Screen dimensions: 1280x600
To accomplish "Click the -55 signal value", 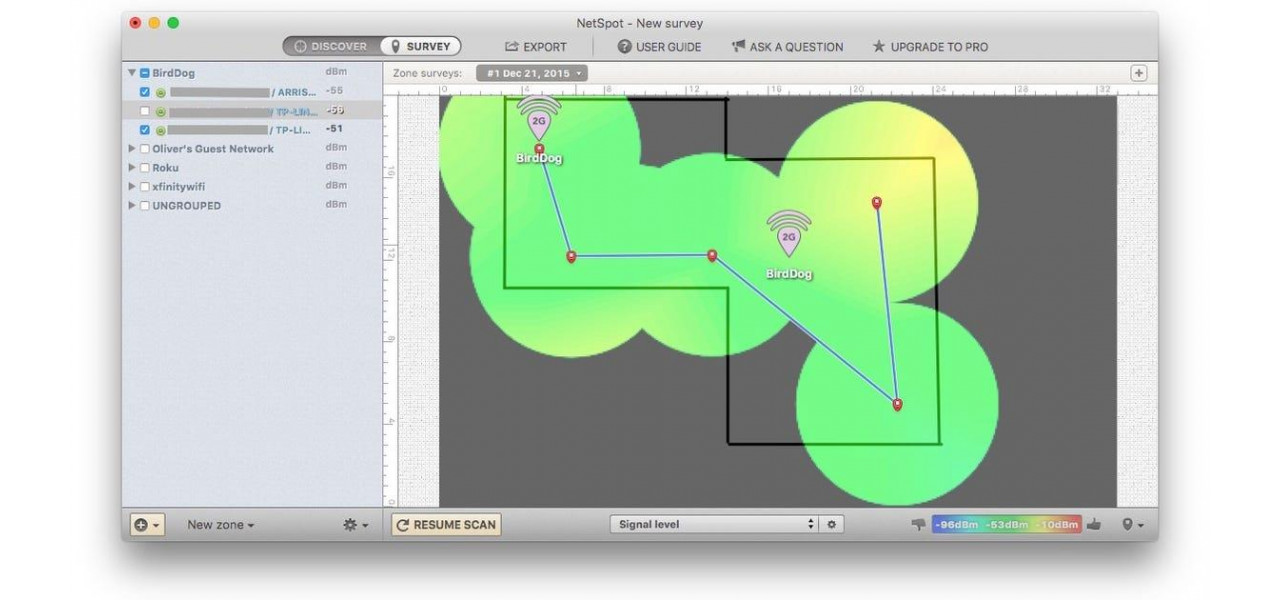I will 334,92.
